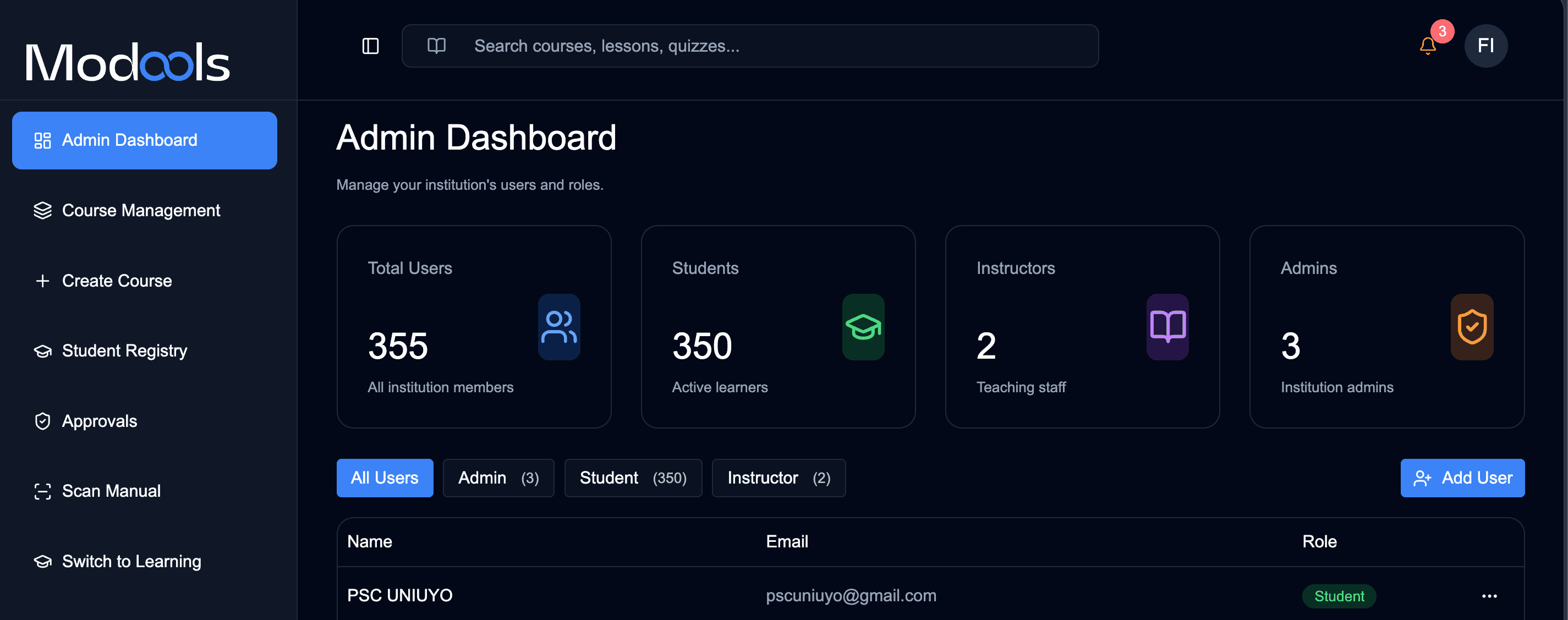Open Scan Manual page

coord(144,491)
